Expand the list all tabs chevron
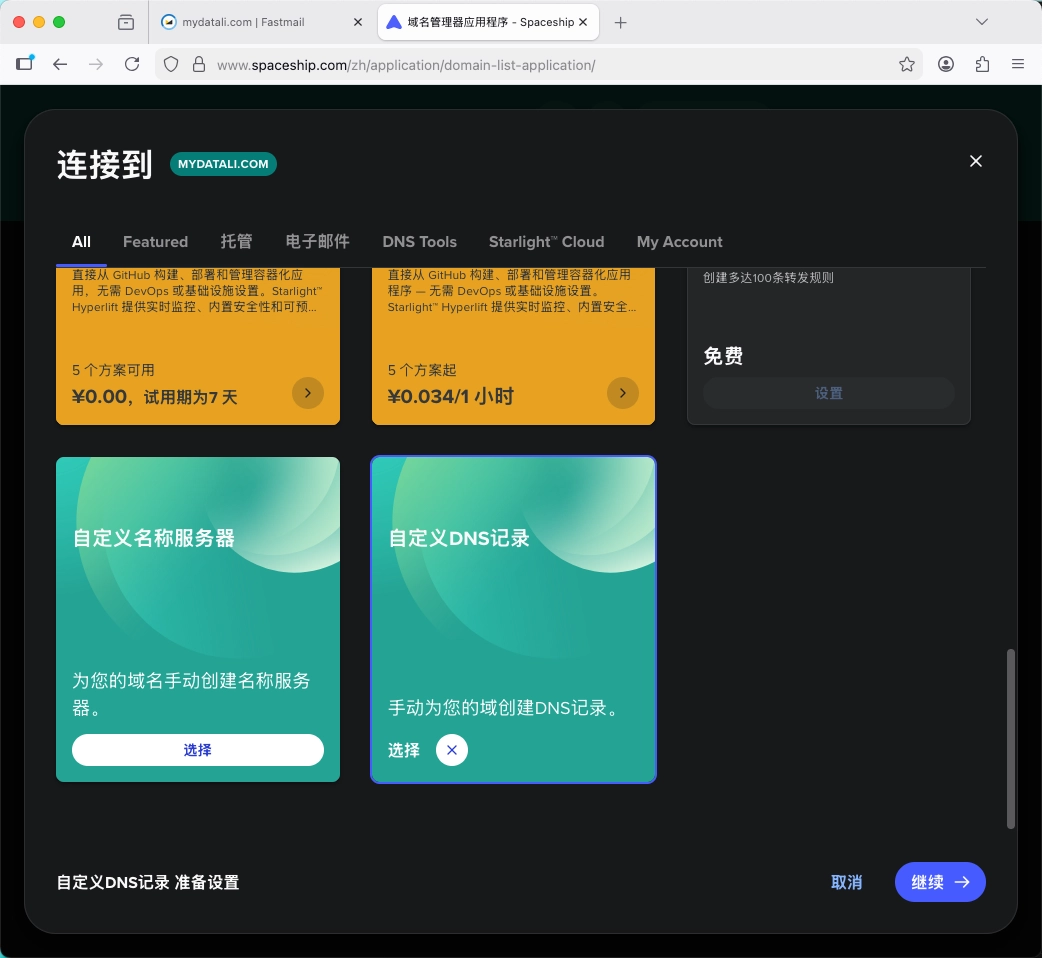The width and height of the screenshot is (1042, 958). click(x=982, y=22)
